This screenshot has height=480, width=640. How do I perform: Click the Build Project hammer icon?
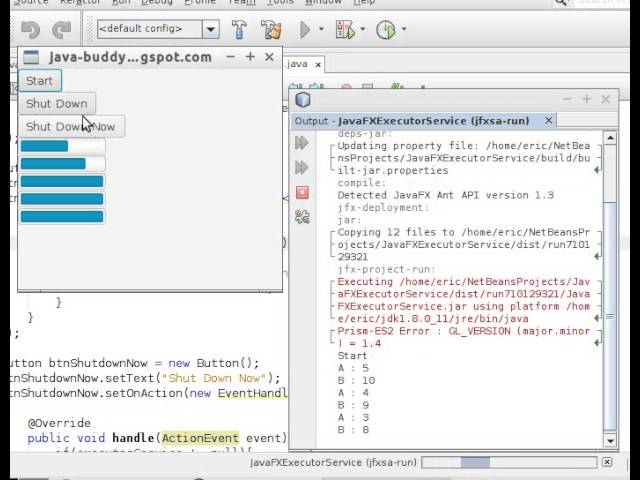[x=239, y=29]
